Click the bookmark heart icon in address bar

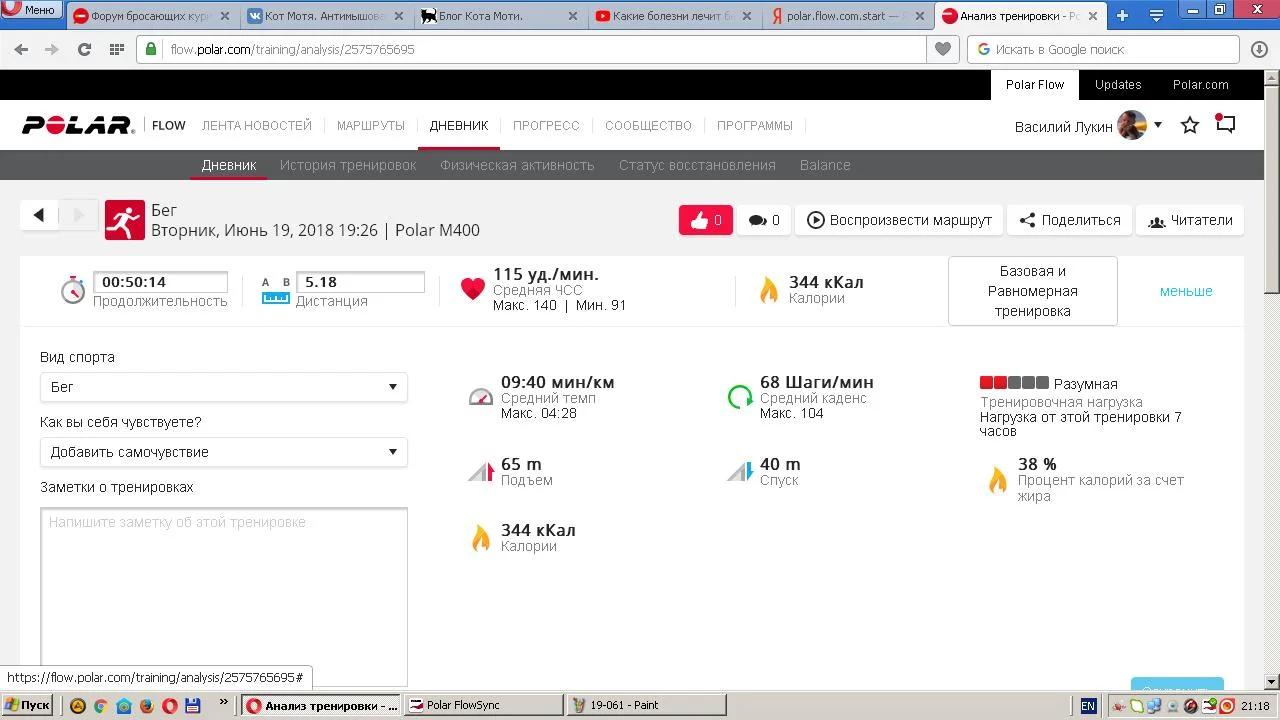pos(942,49)
